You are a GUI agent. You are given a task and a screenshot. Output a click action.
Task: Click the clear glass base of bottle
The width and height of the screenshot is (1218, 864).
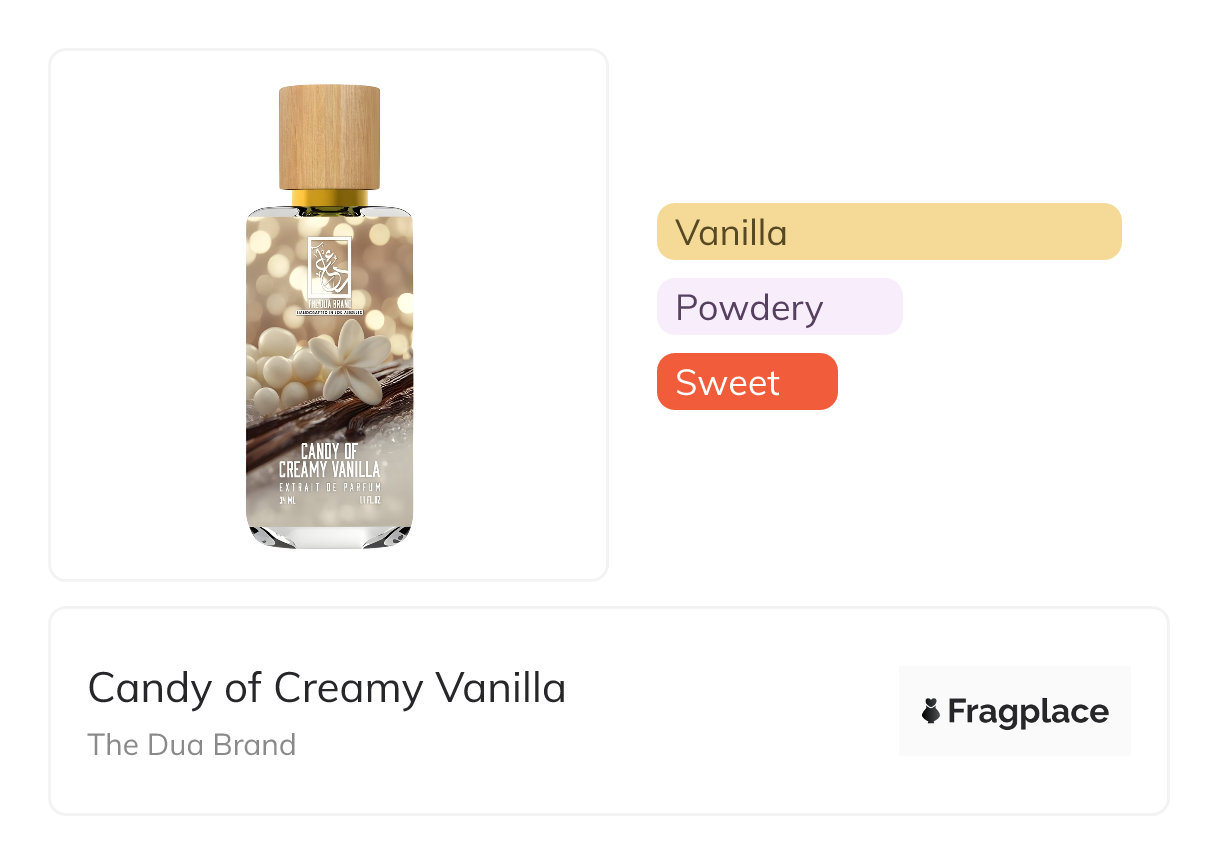point(329,538)
